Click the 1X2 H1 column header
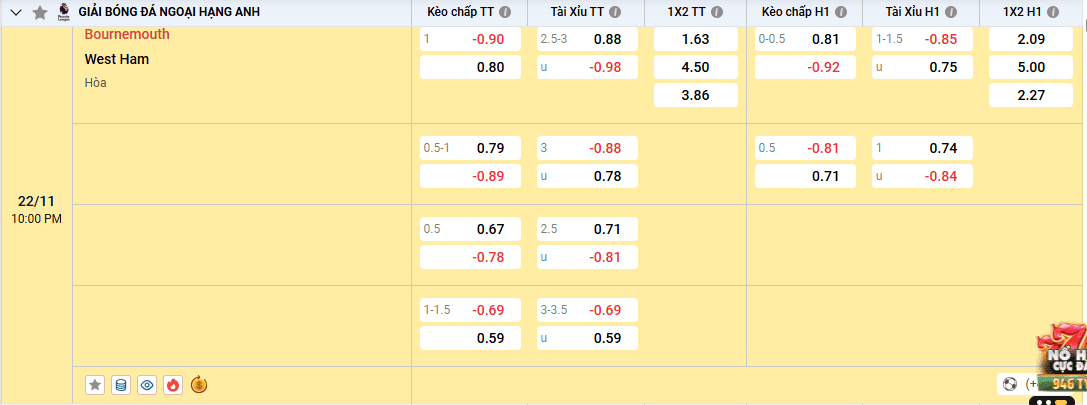The height and width of the screenshot is (405, 1087). (1022, 12)
